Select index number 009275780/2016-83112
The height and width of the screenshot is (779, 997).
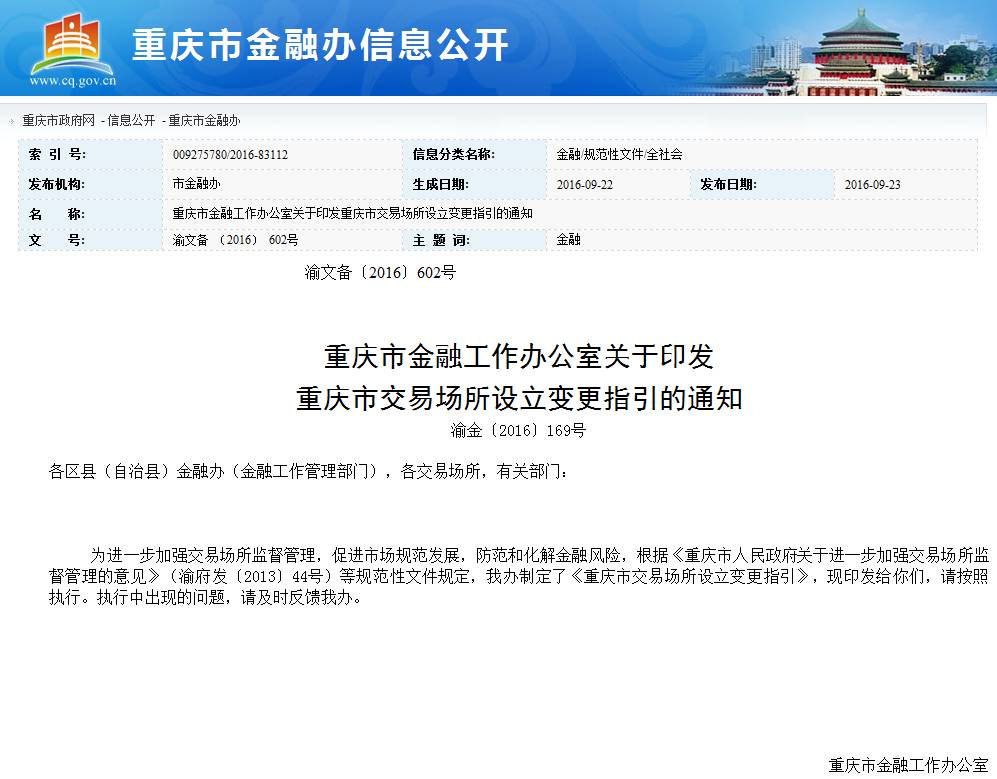(x=230, y=155)
